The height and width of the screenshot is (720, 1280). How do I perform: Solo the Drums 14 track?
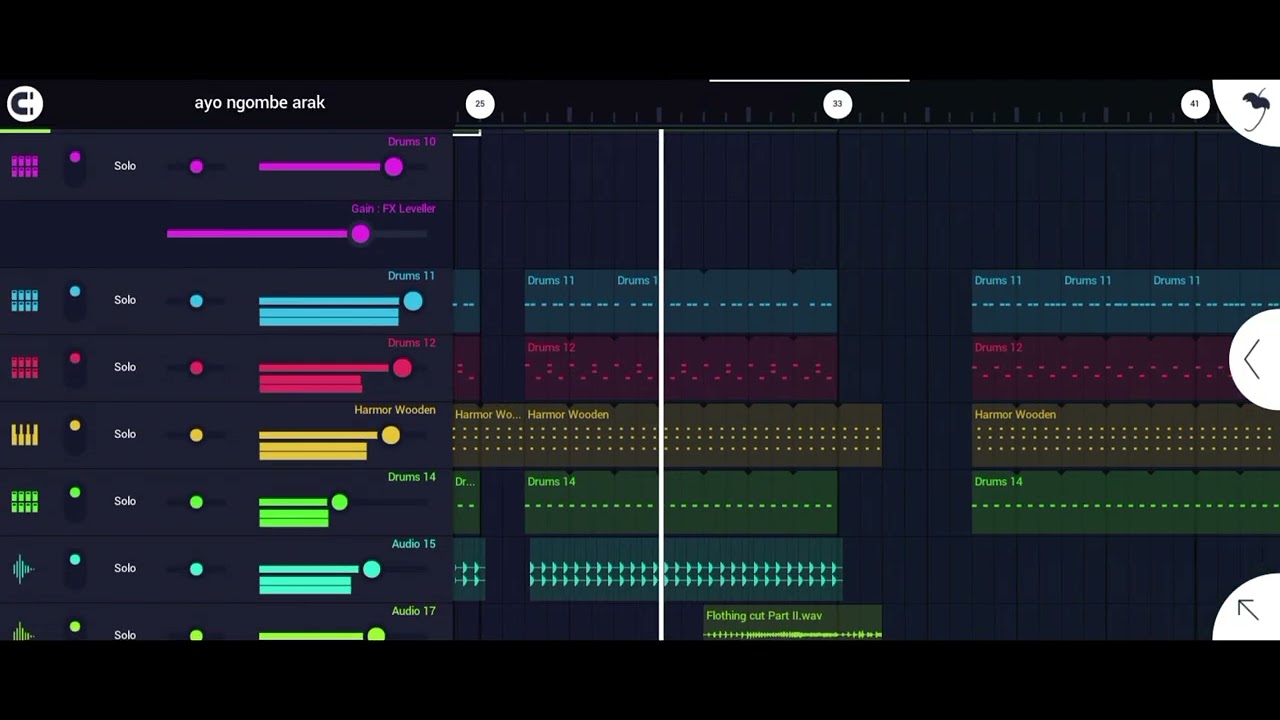[125, 501]
